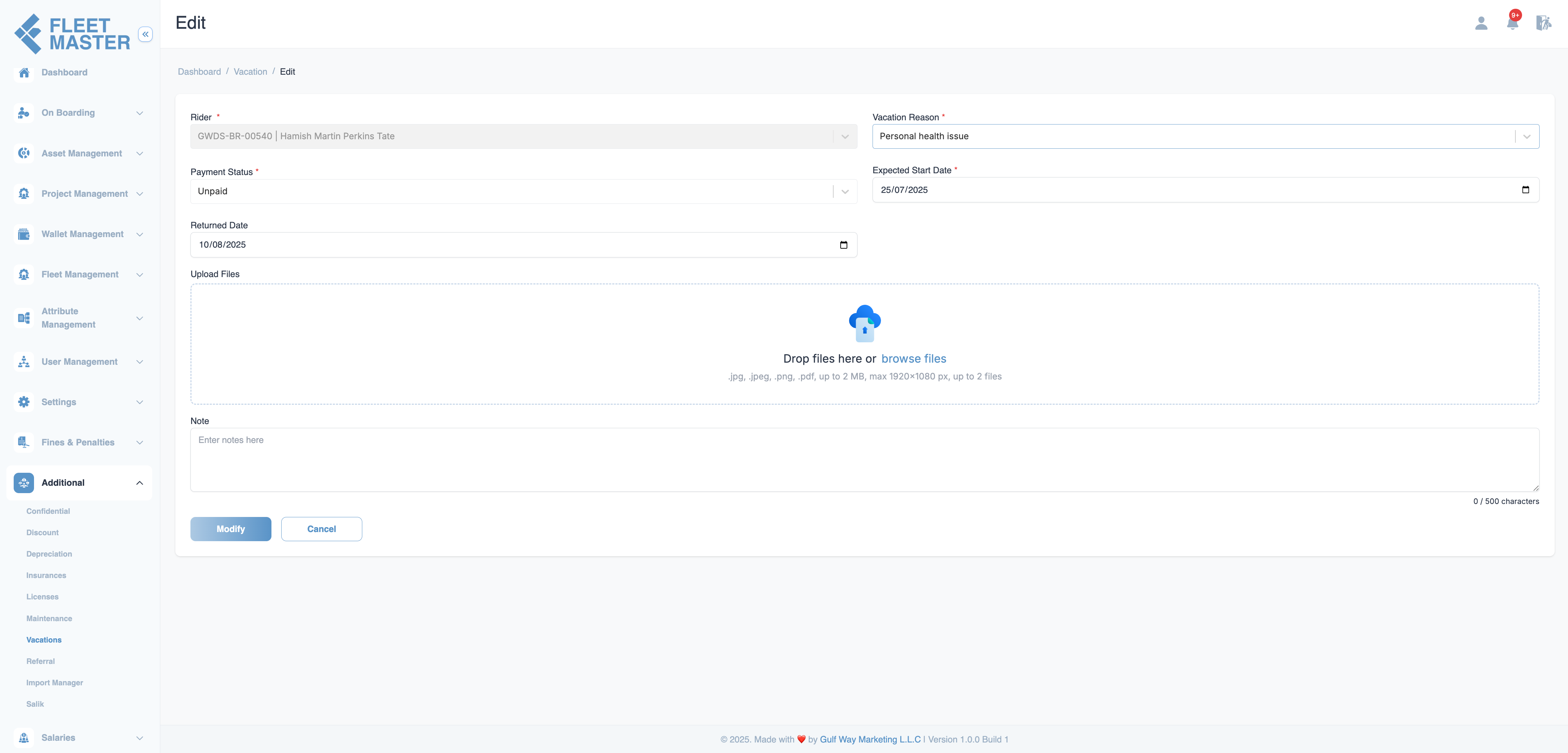Expand the Project Management chevron
The width and height of the screenshot is (1568, 753).
click(x=140, y=194)
